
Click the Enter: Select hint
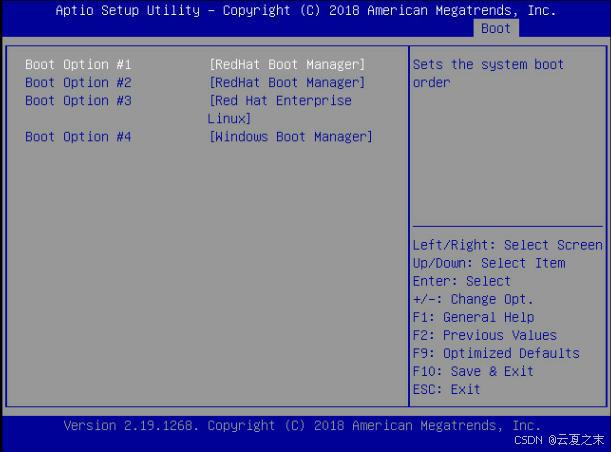point(461,281)
